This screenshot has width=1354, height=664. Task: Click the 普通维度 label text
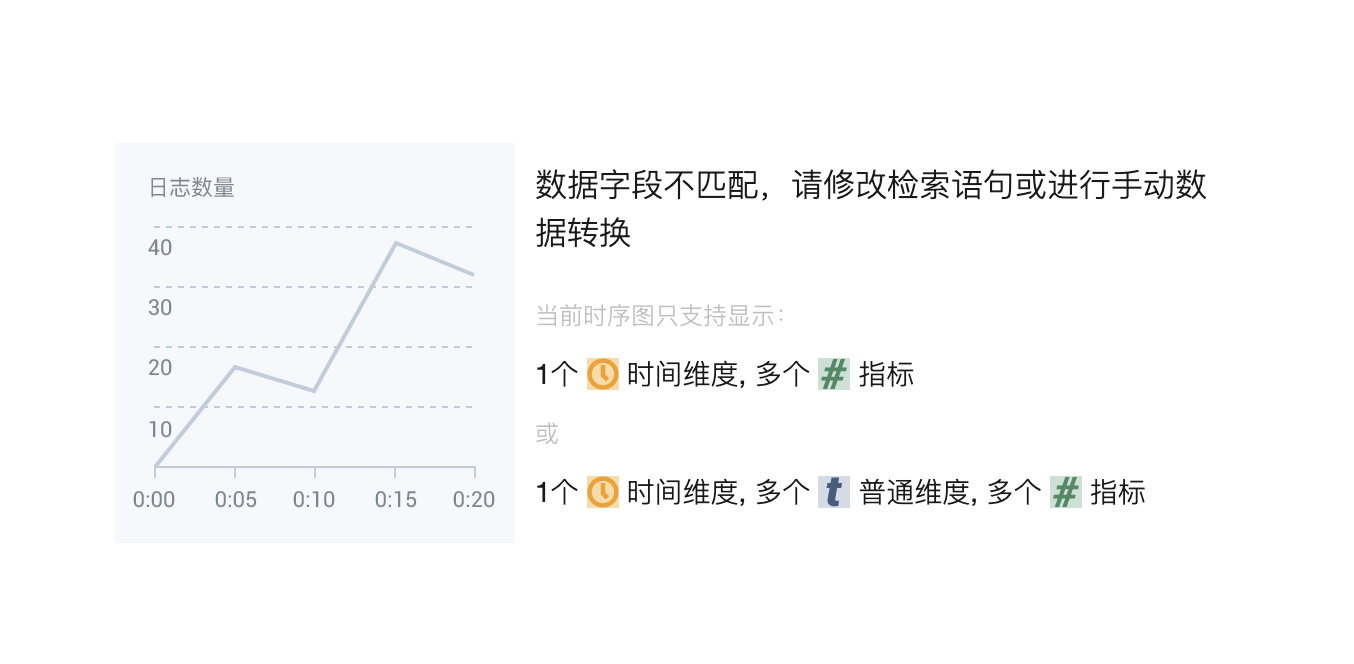pos(914,491)
